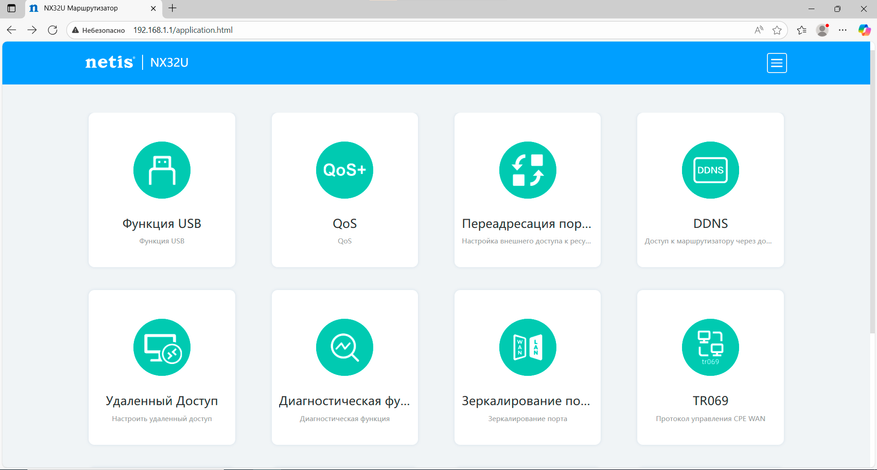The image size is (877, 470).
Task: Click the netis logo
Action: click(110, 63)
